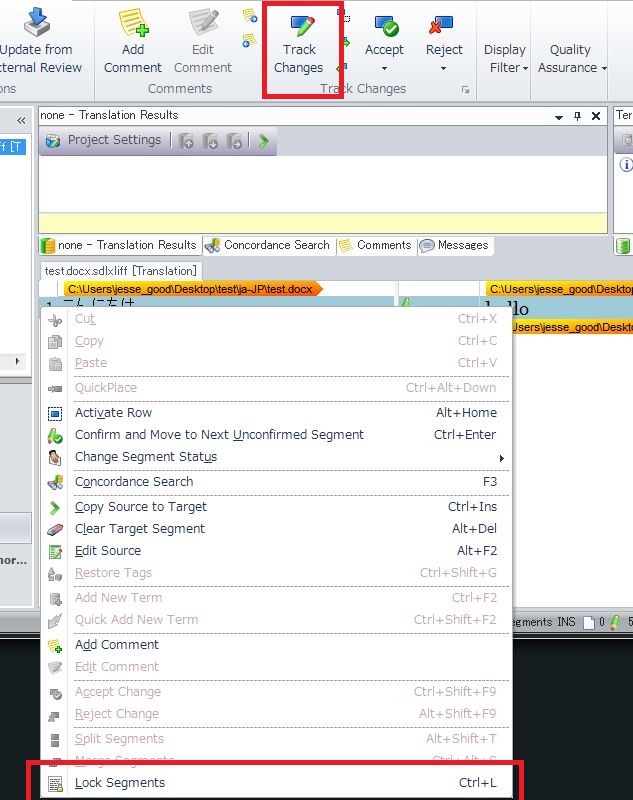Image resolution: width=633 pixels, height=800 pixels.
Task: Click the Activate Row menu icon
Action: 55,413
